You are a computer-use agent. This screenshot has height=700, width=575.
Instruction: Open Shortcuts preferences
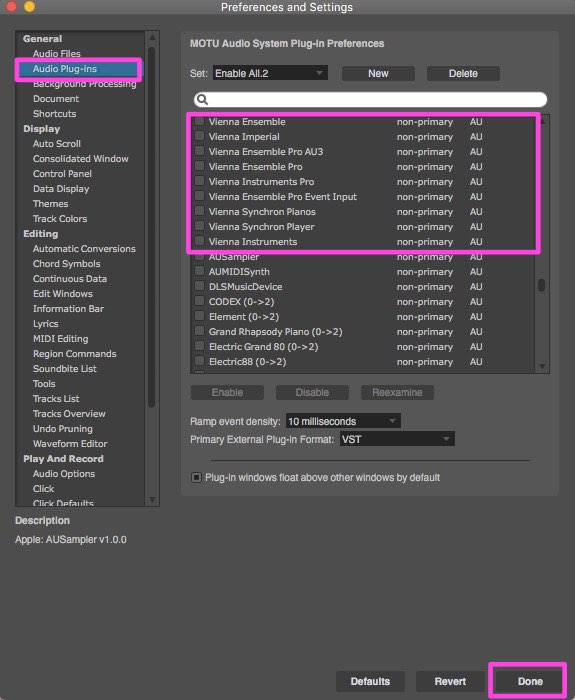coord(54,114)
